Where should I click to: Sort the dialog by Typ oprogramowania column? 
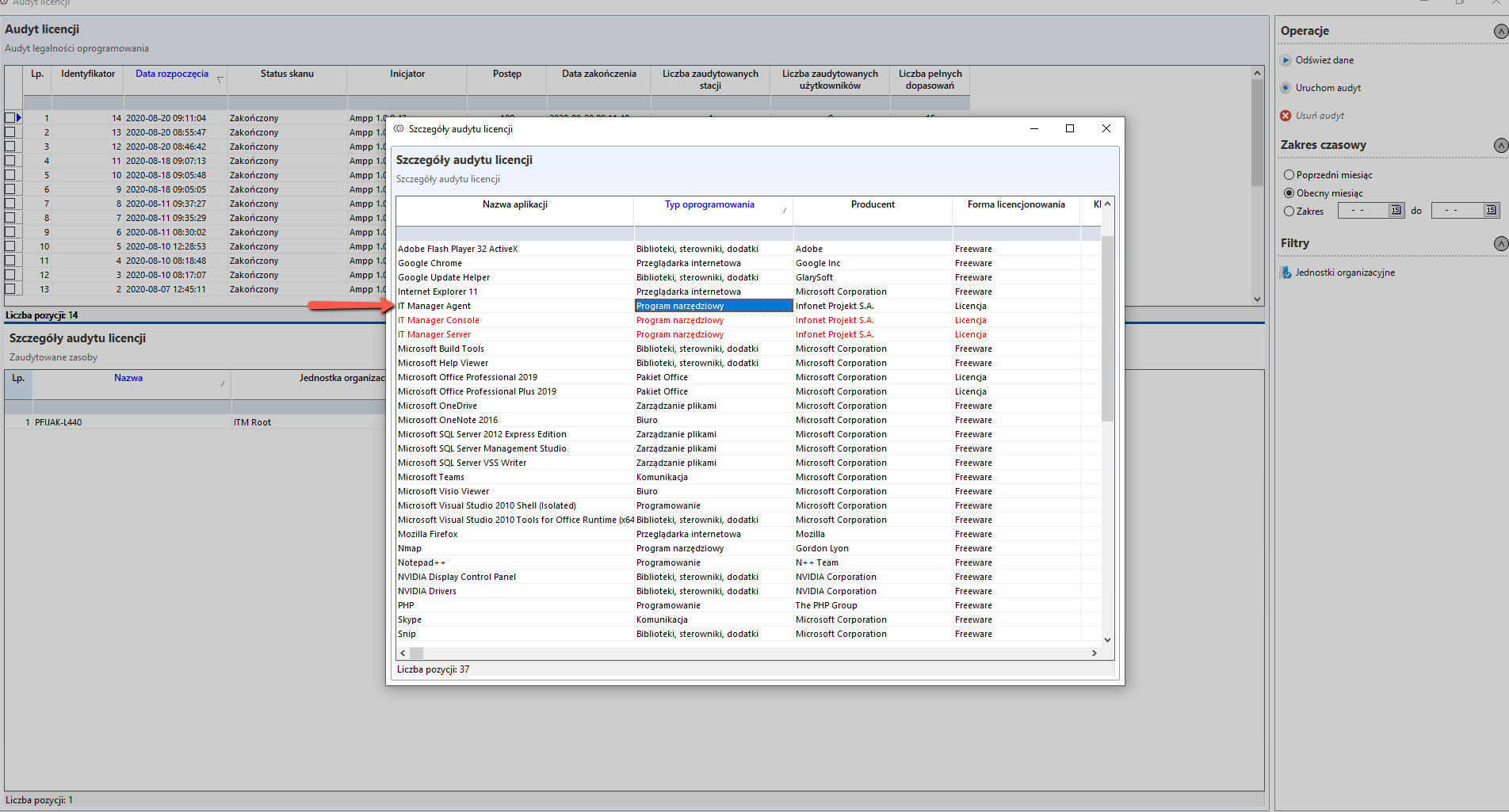pos(709,204)
